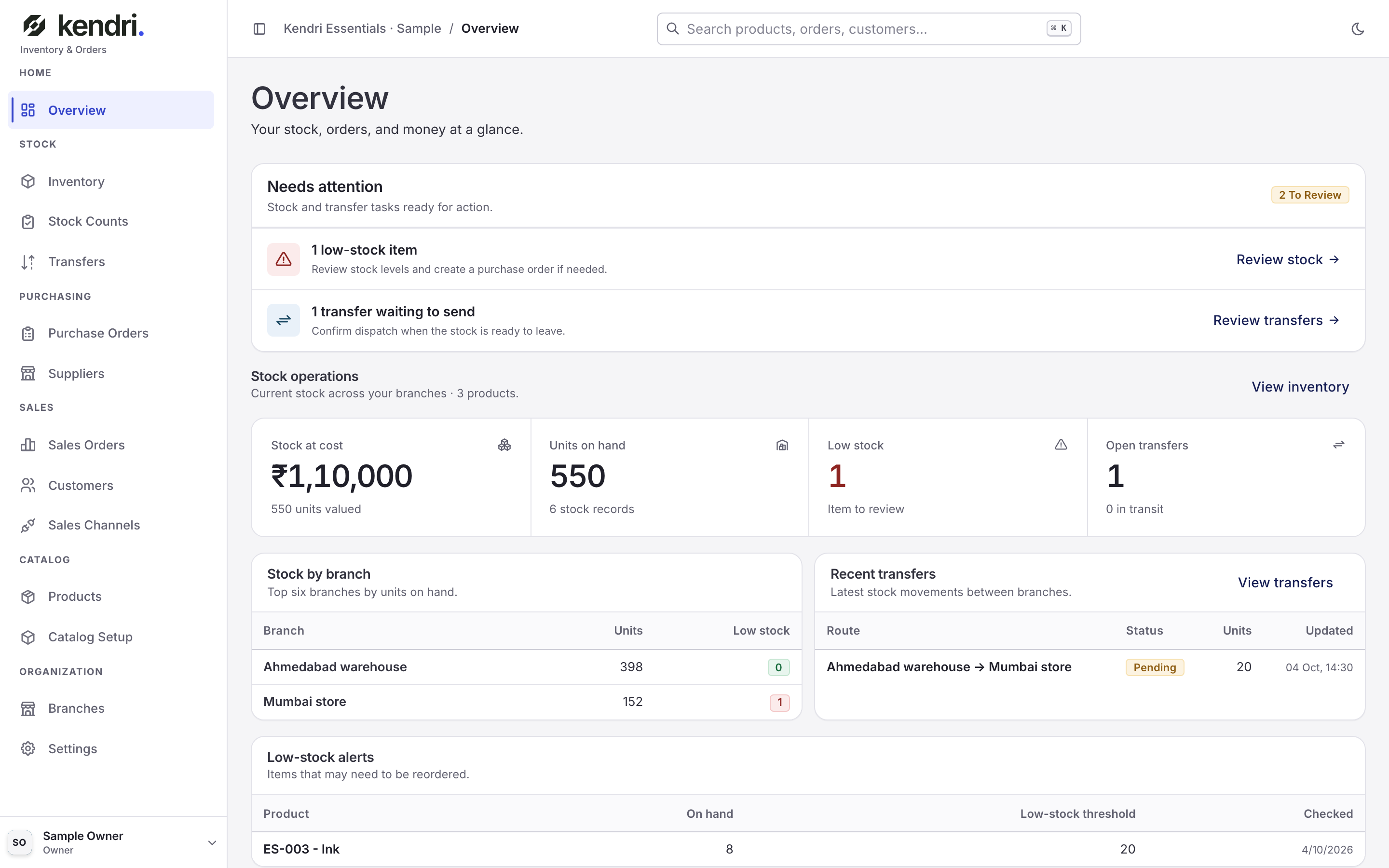The height and width of the screenshot is (868, 1389).
Task: Switch to dark mode via moon icon
Action: pos(1358,29)
